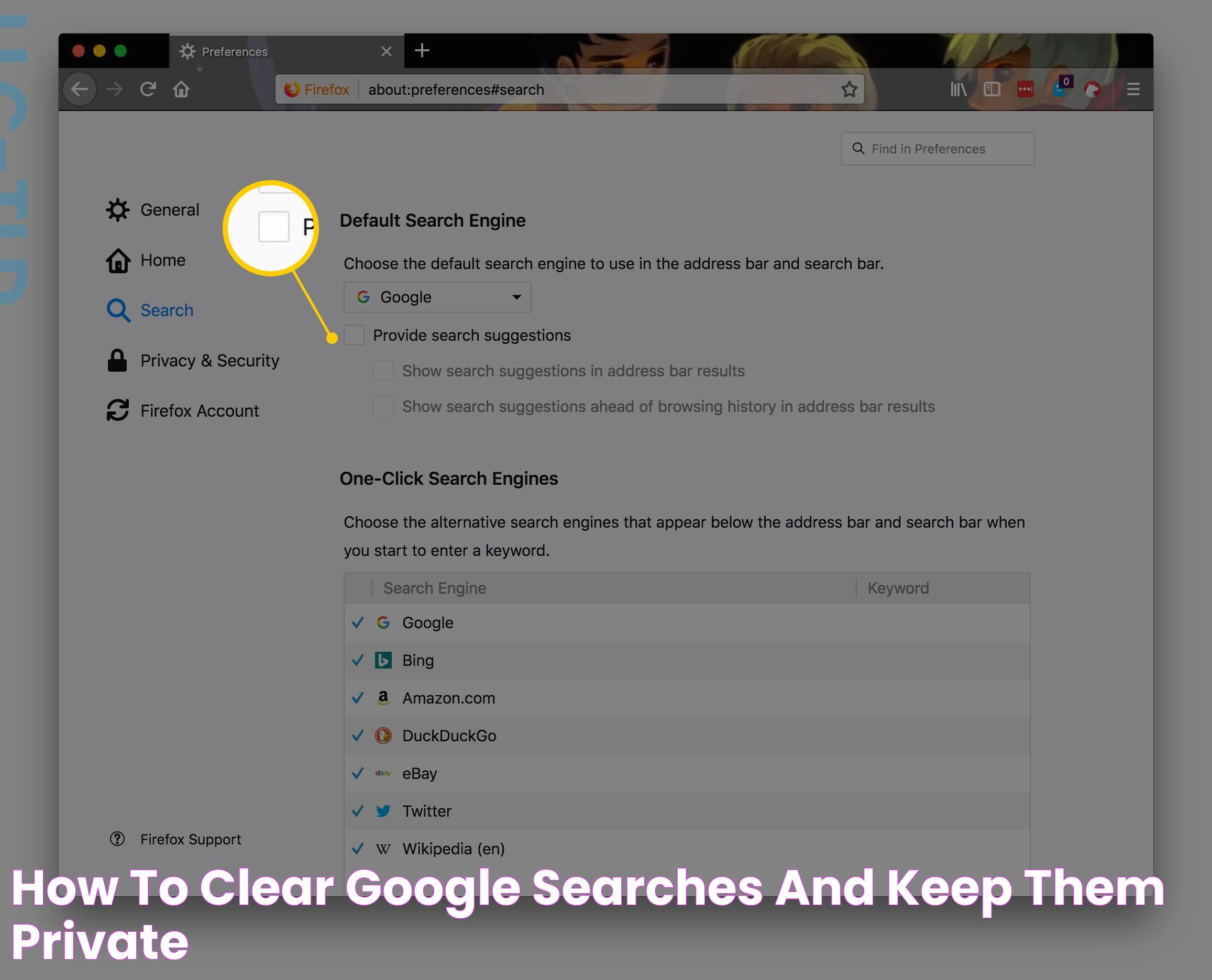1212x980 pixels.
Task: Click the bookmark star icon in address bar
Action: pos(850,89)
